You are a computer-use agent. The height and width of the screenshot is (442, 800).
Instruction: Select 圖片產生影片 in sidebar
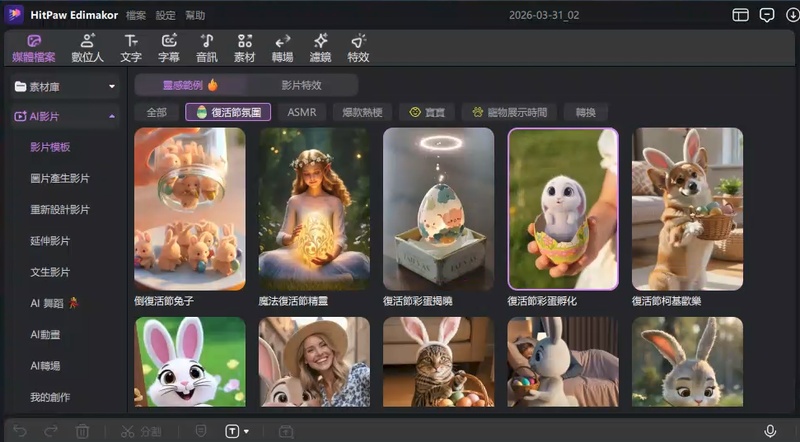pyautogui.click(x=60, y=178)
